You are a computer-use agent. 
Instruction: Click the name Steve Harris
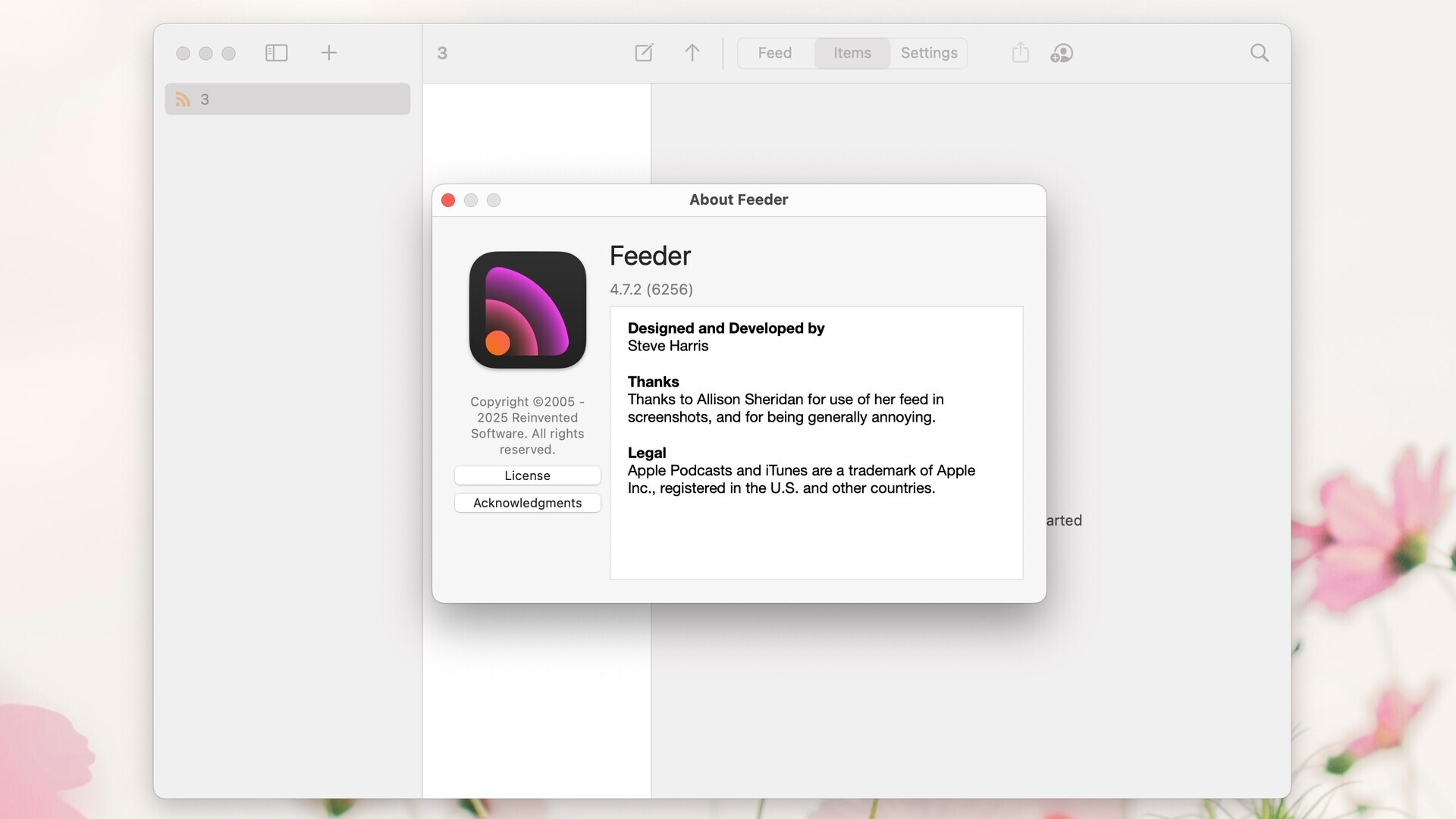pyautogui.click(x=668, y=347)
